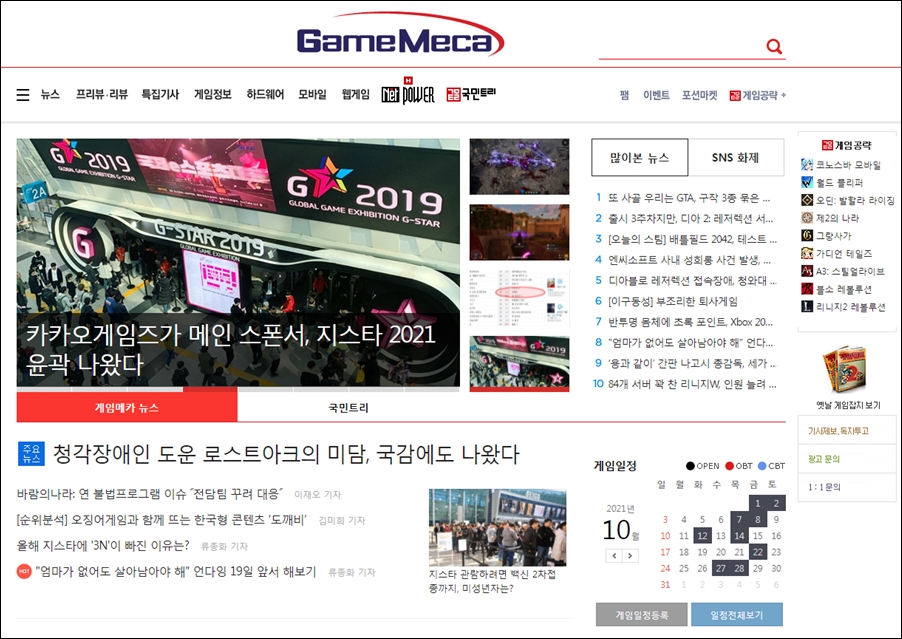This screenshot has width=902, height=639.
Task: Switch to 많이본 뉴스 tab
Action: pos(640,157)
